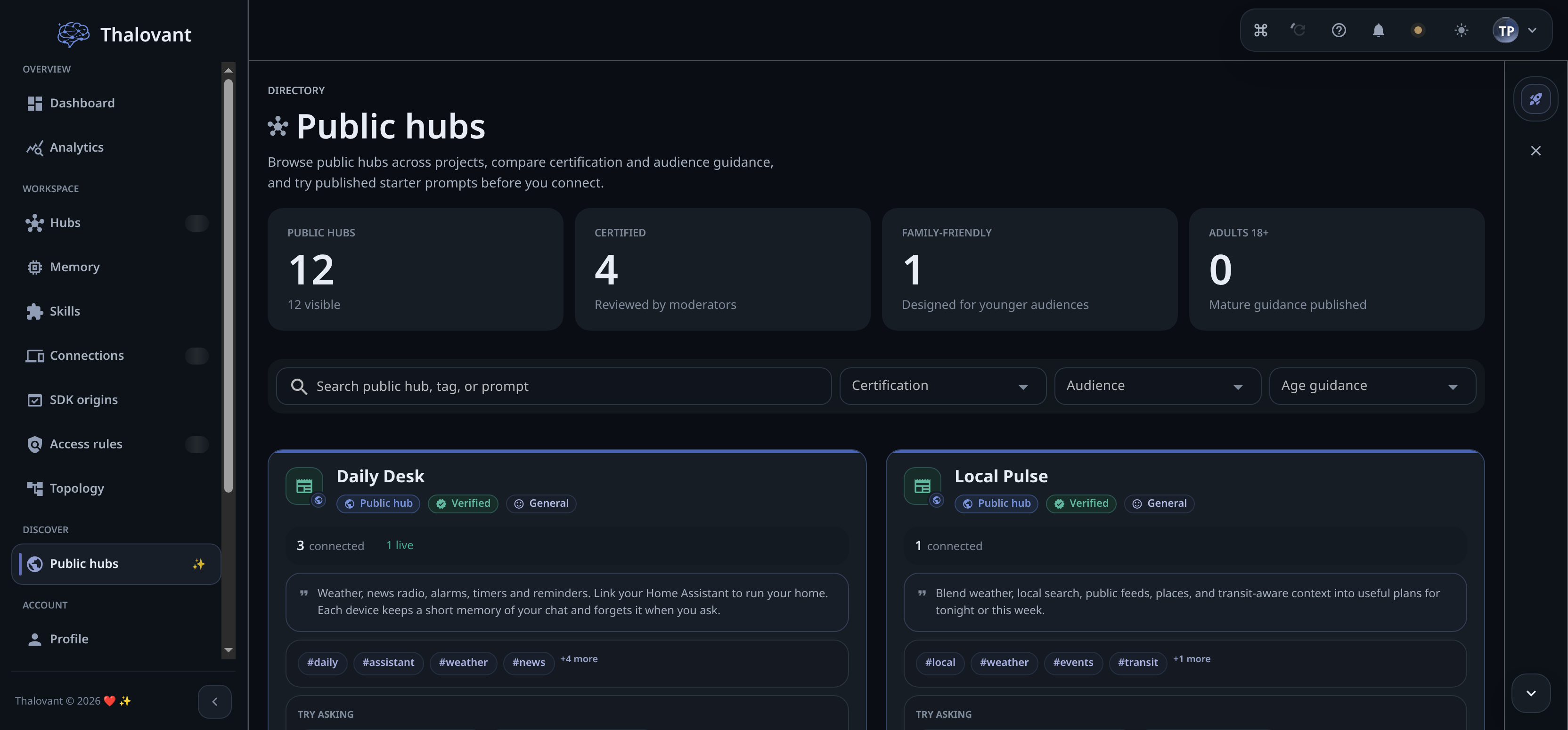The width and height of the screenshot is (1568, 730).
Task: Open the command palette icon in top bar
Action: pyautogui.click(x=1260, y=31)
